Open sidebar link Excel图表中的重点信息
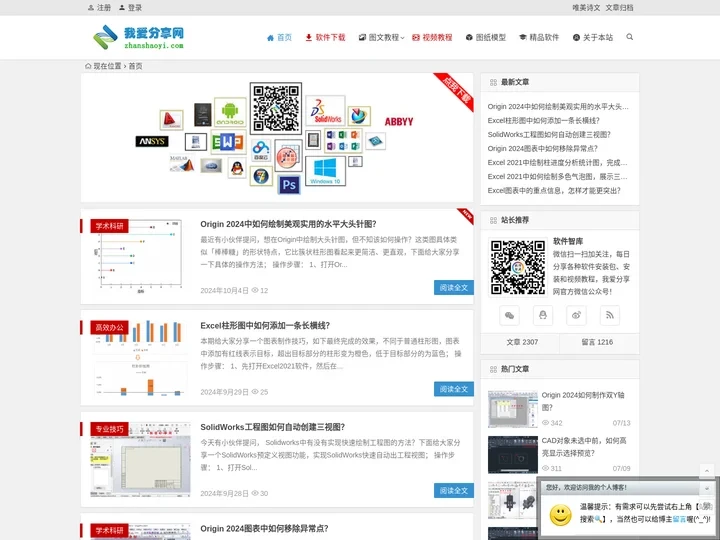This screenshot has height=540, width=720. pos(554,191)
